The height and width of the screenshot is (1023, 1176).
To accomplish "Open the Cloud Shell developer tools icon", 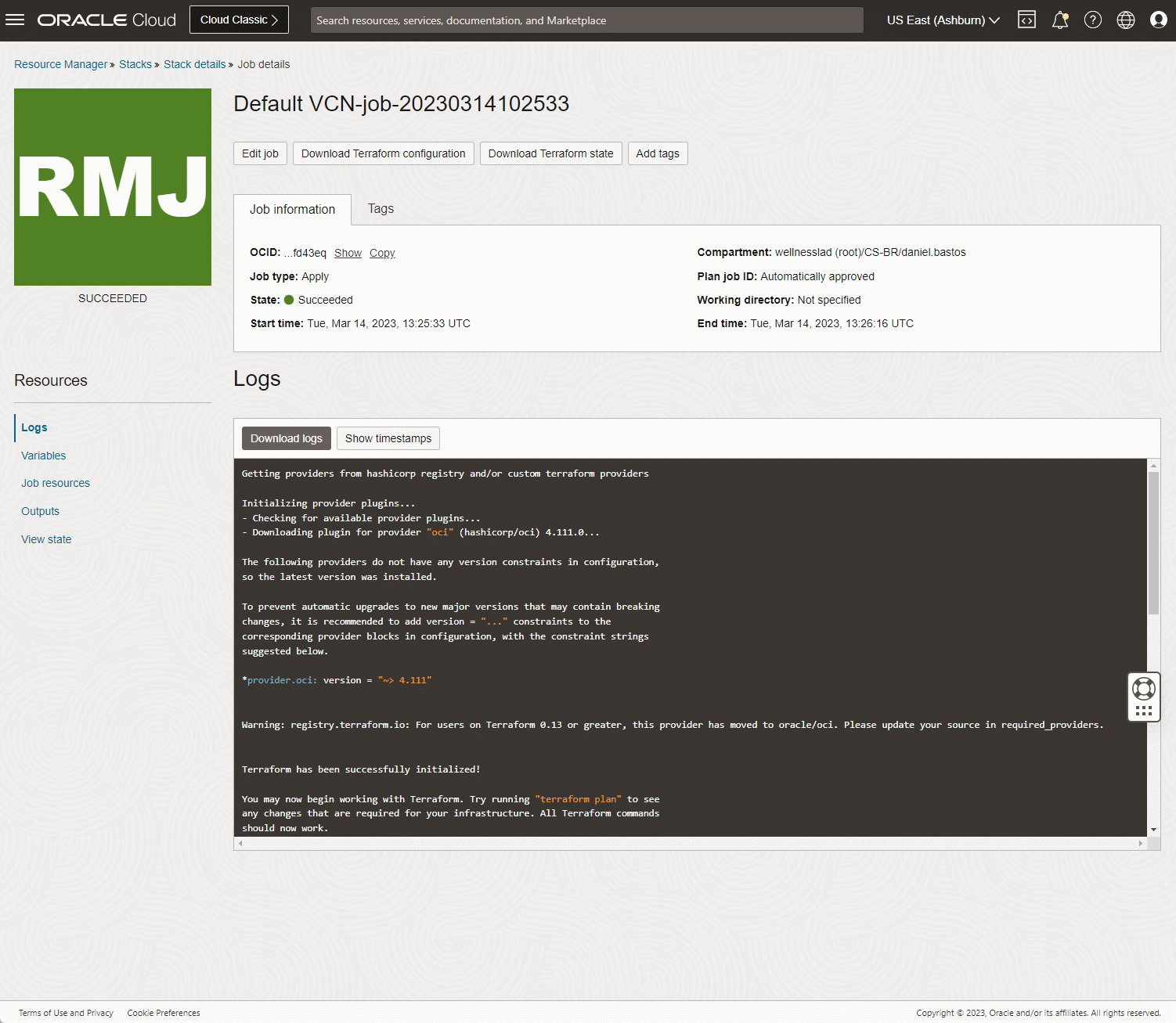I will click(x=1026, y=20).
